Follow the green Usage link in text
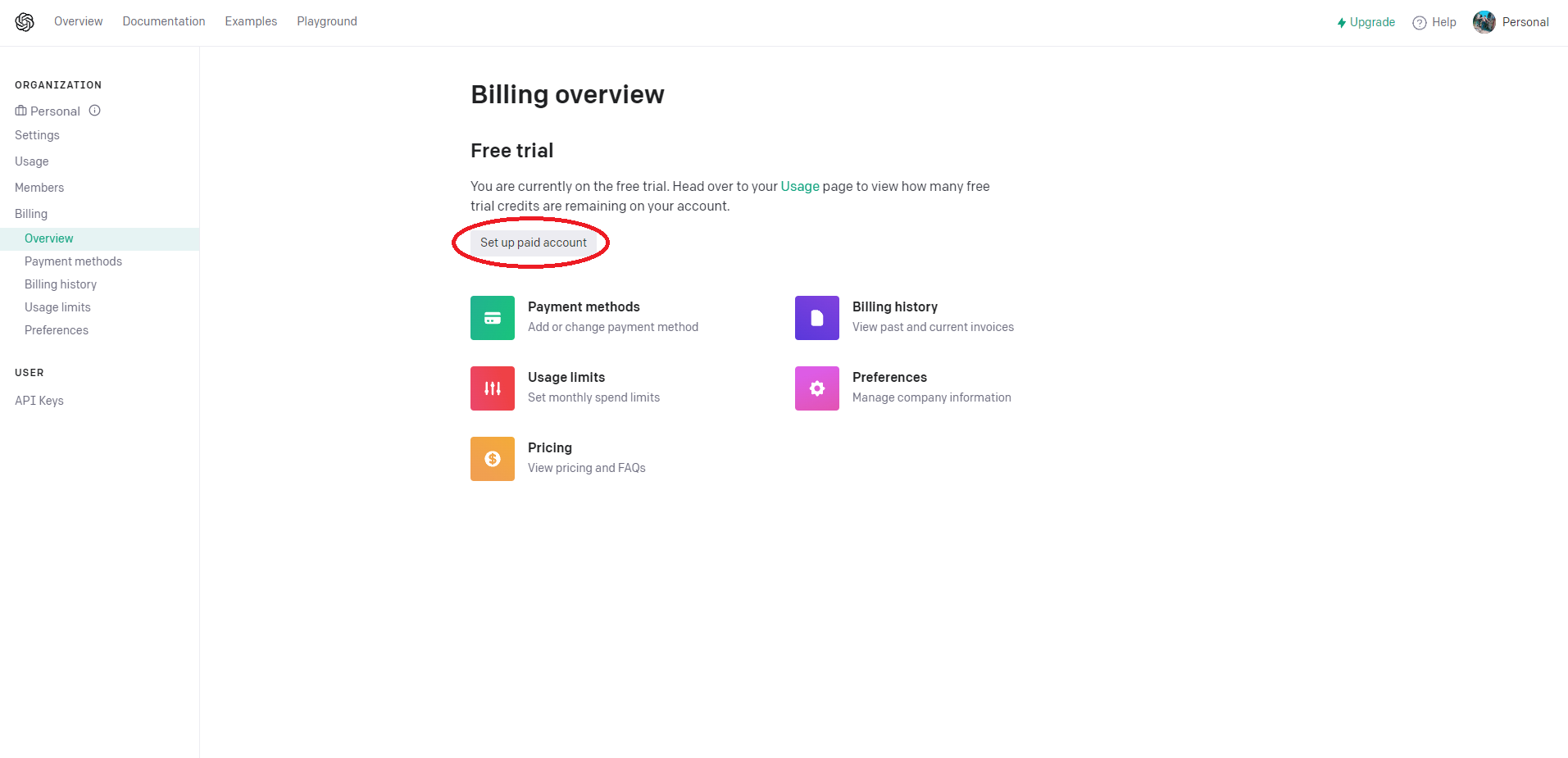1568x758 pixels. [799, 186]
